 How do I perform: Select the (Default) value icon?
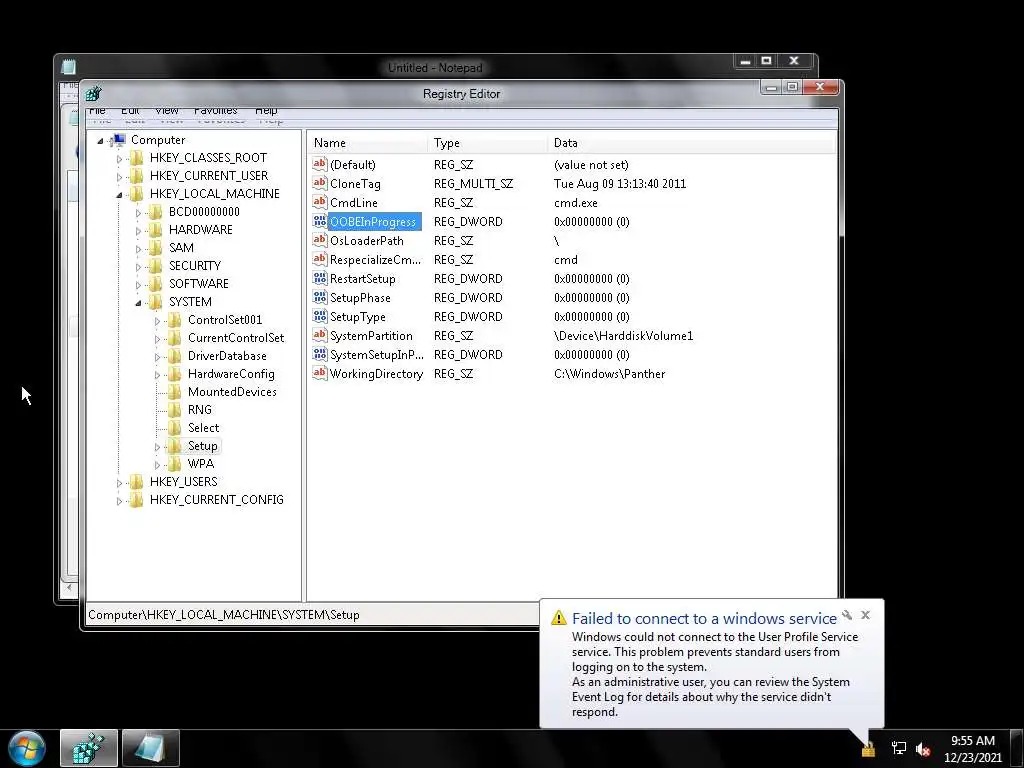click(x=319, y=165)
